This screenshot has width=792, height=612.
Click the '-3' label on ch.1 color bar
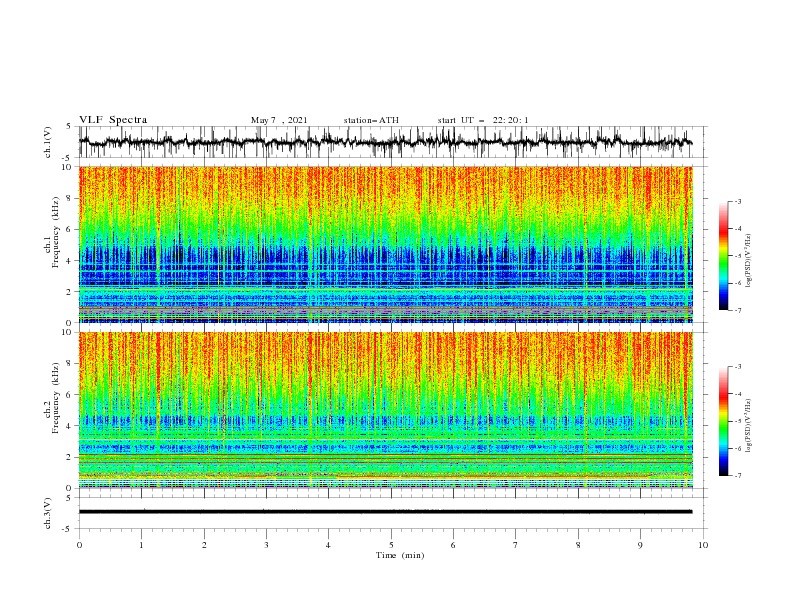point(737,201)
